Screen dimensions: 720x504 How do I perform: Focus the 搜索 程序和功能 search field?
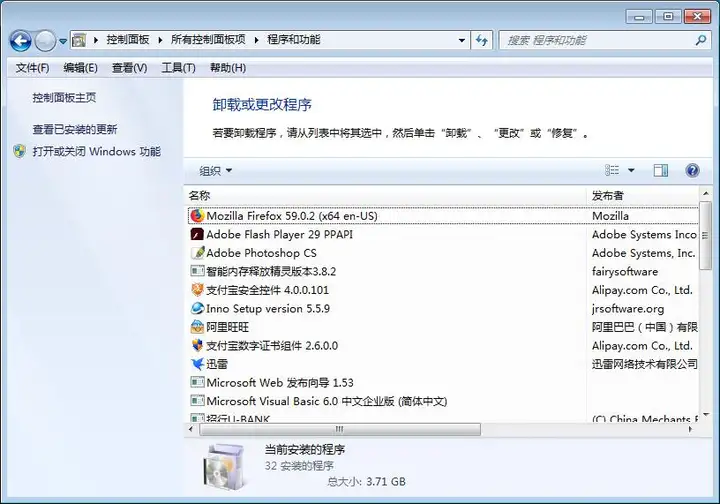click(x=604, y=40)
